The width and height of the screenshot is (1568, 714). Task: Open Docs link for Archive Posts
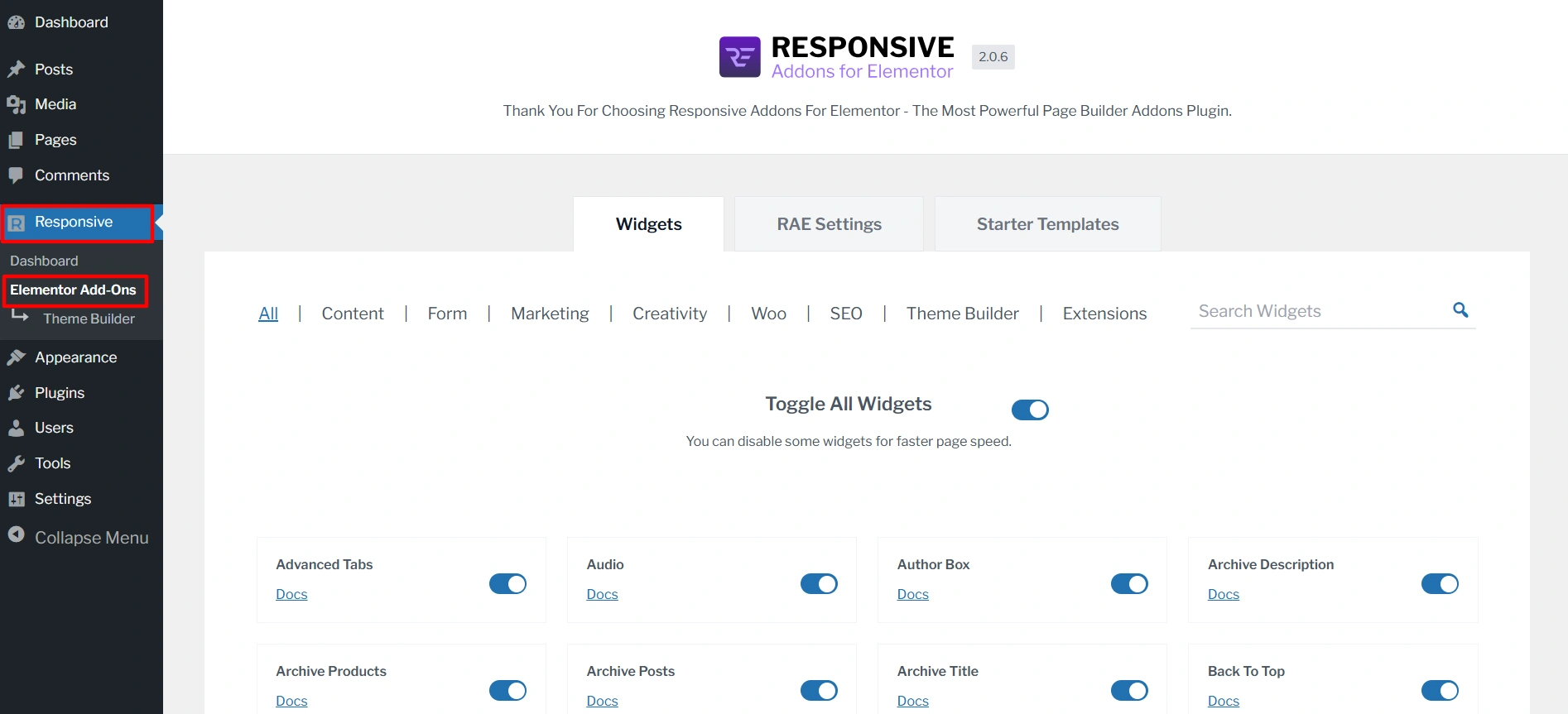602,701
